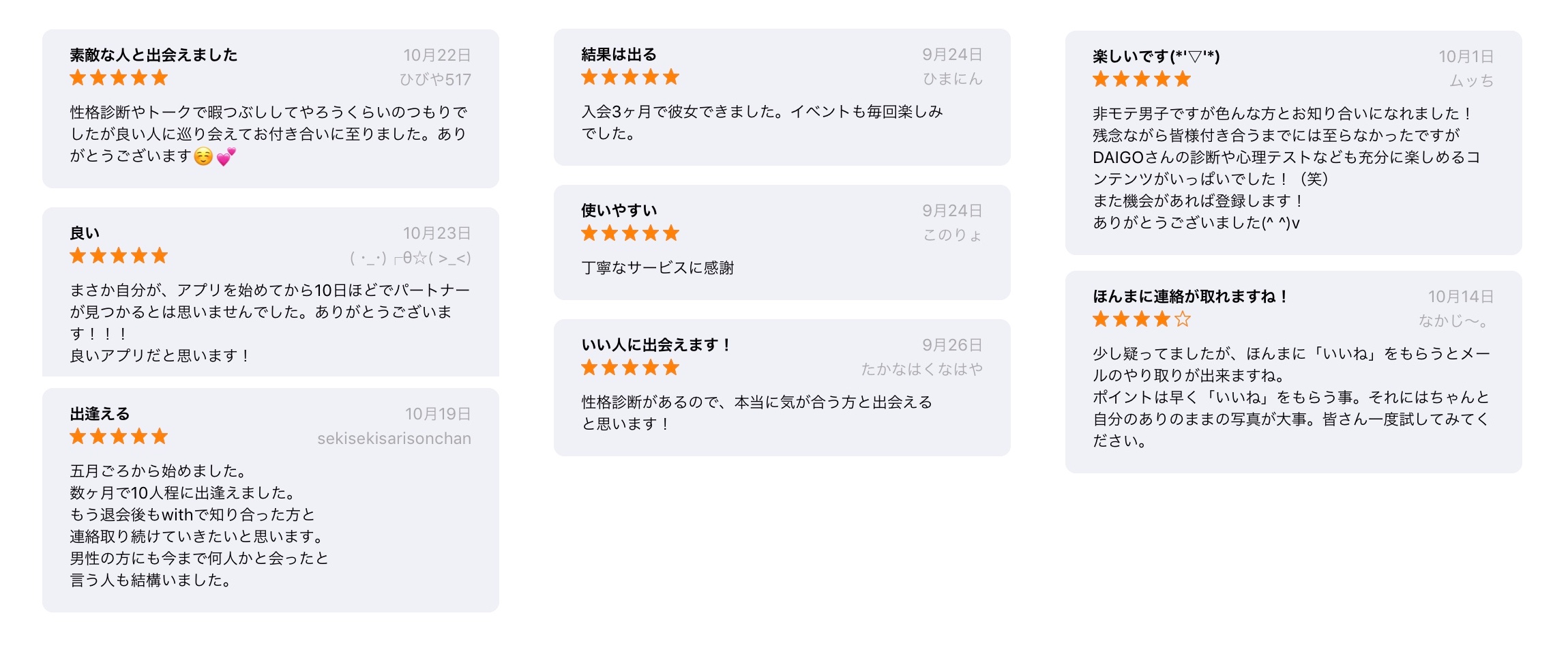Select the review title 結果は出る
The image size is (1568, 652).
619,55
